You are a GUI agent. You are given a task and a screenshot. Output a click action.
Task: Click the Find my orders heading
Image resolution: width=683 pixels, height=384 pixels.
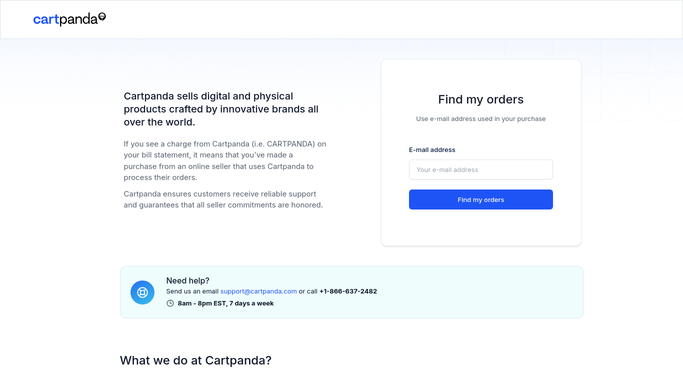[x=481, y=99]
